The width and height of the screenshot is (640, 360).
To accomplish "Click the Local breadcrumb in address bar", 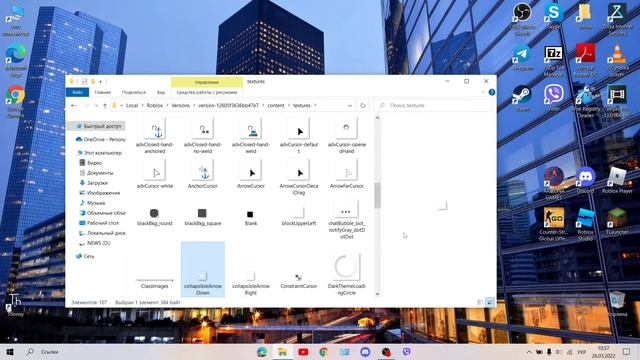I will (x=132, y=105).
